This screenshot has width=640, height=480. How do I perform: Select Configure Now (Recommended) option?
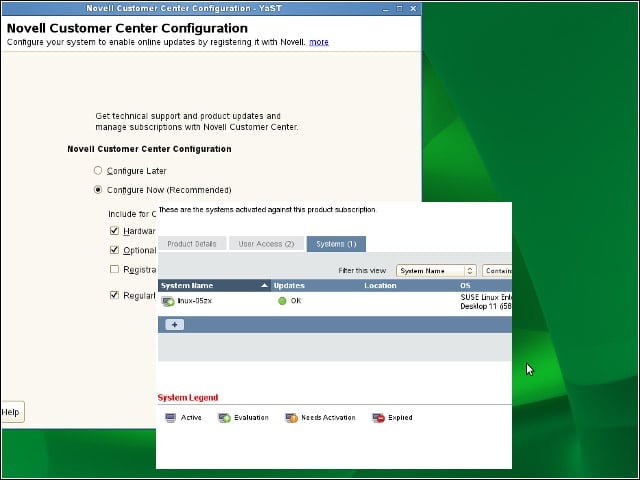tap(98, 190)
